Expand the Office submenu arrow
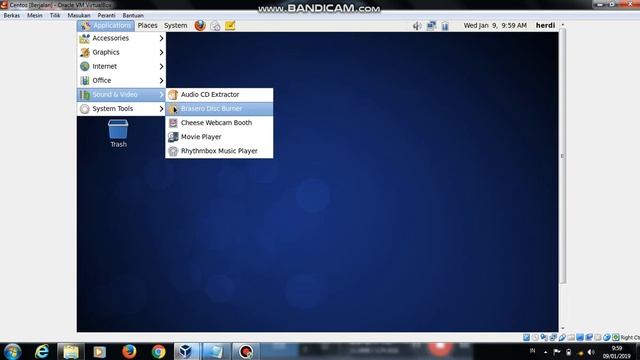The image size is (640, 360). (x=161, y=80)
